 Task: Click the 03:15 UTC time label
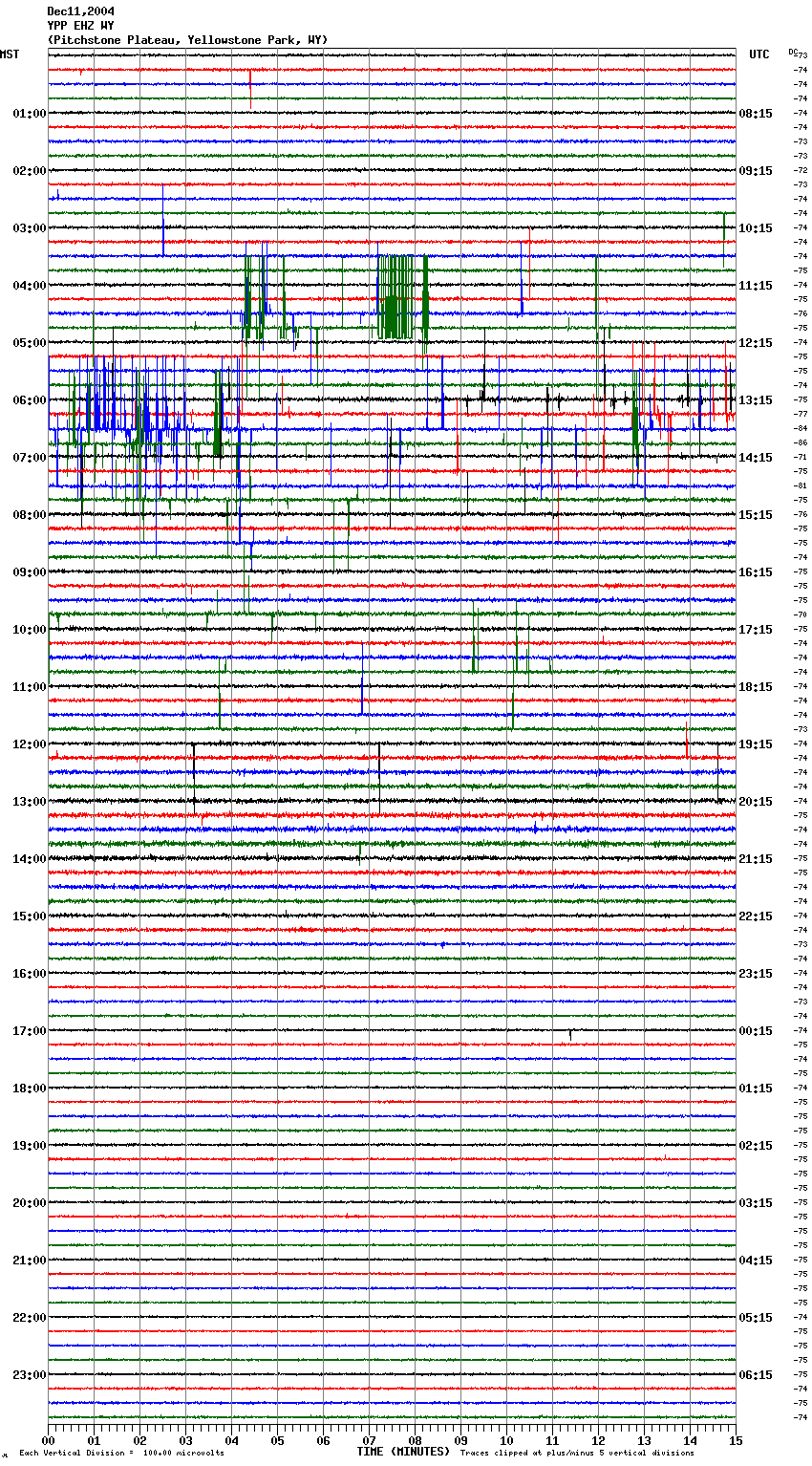click(x=756, y=1203)
